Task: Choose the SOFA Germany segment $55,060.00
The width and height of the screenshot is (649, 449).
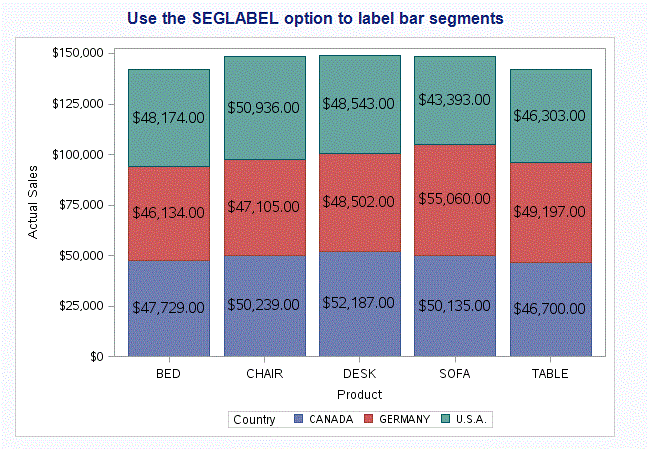Action: tap(454, 198)
